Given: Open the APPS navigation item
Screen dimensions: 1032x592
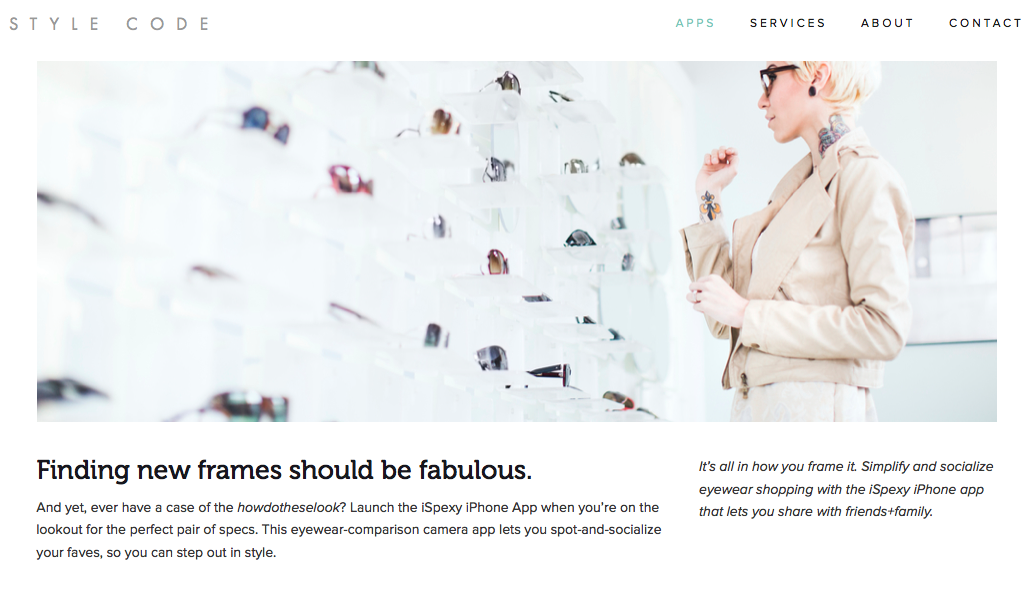Looking at the screenshot, I should (x=694, y=23).
